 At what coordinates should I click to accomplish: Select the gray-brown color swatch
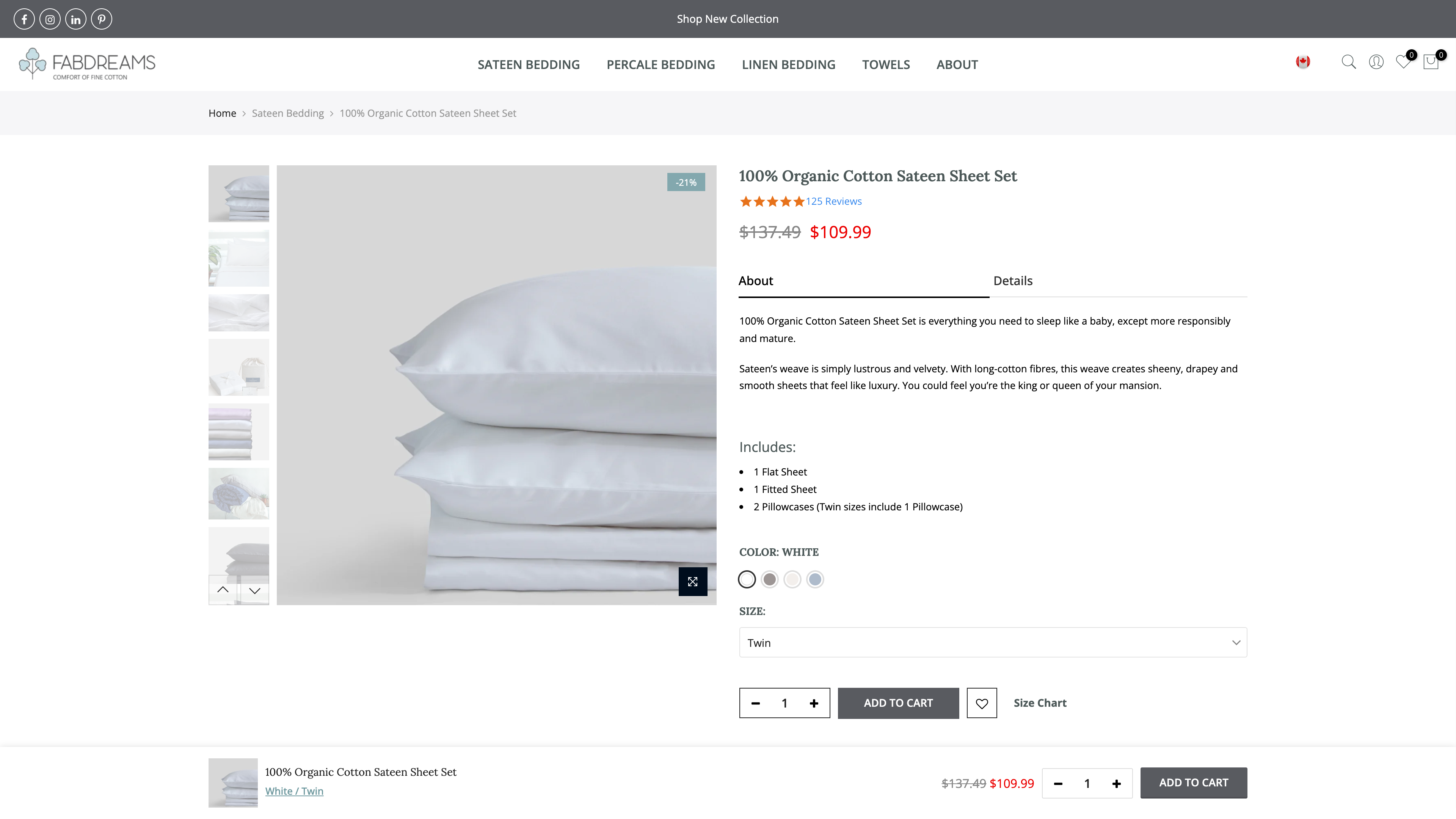coord(769,579)
